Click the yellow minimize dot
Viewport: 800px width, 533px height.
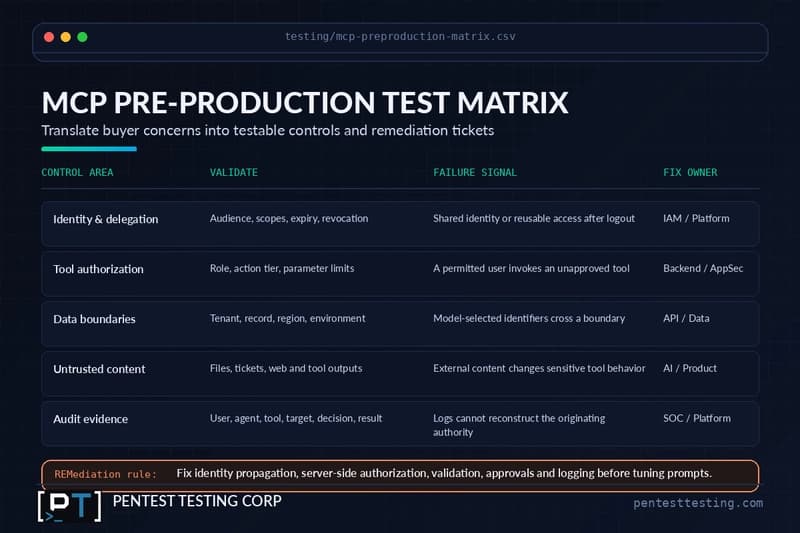(65, 37)
